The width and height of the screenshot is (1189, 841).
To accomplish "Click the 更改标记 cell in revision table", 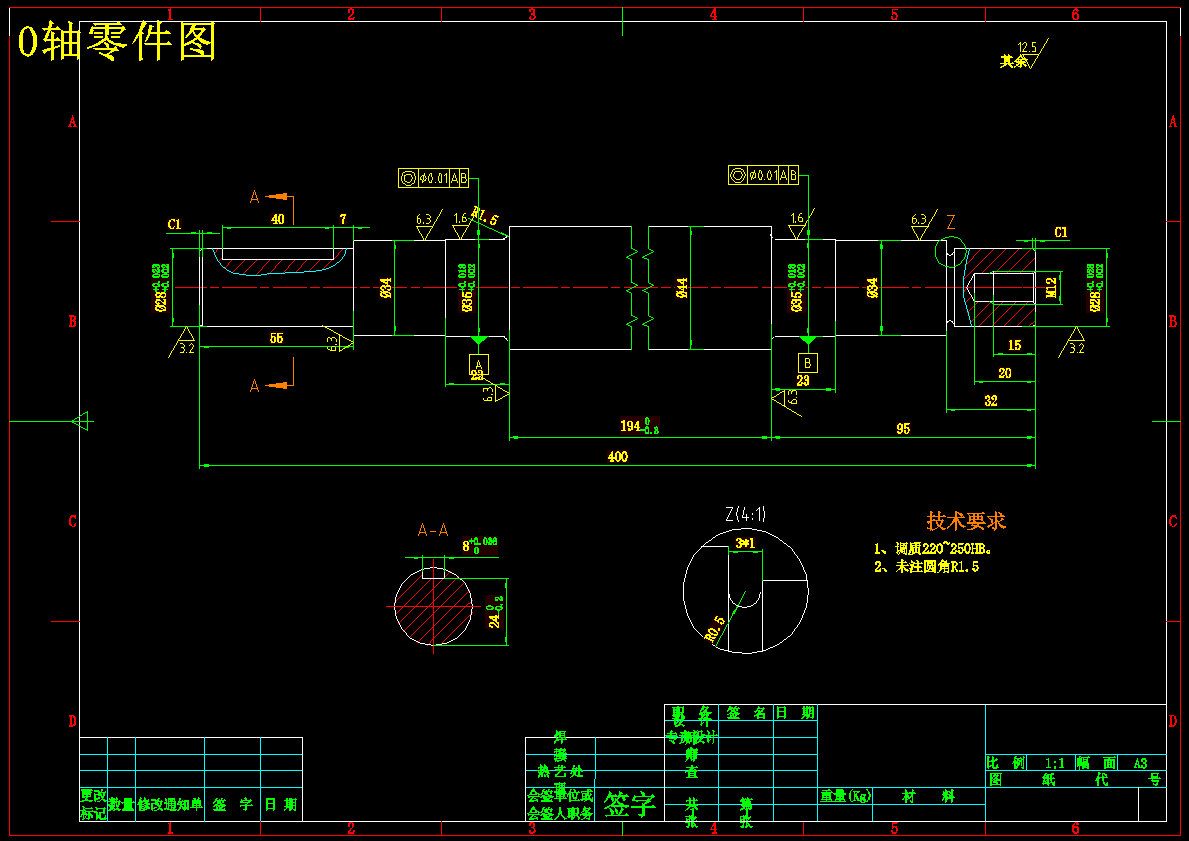I will (x=93, y=805).
